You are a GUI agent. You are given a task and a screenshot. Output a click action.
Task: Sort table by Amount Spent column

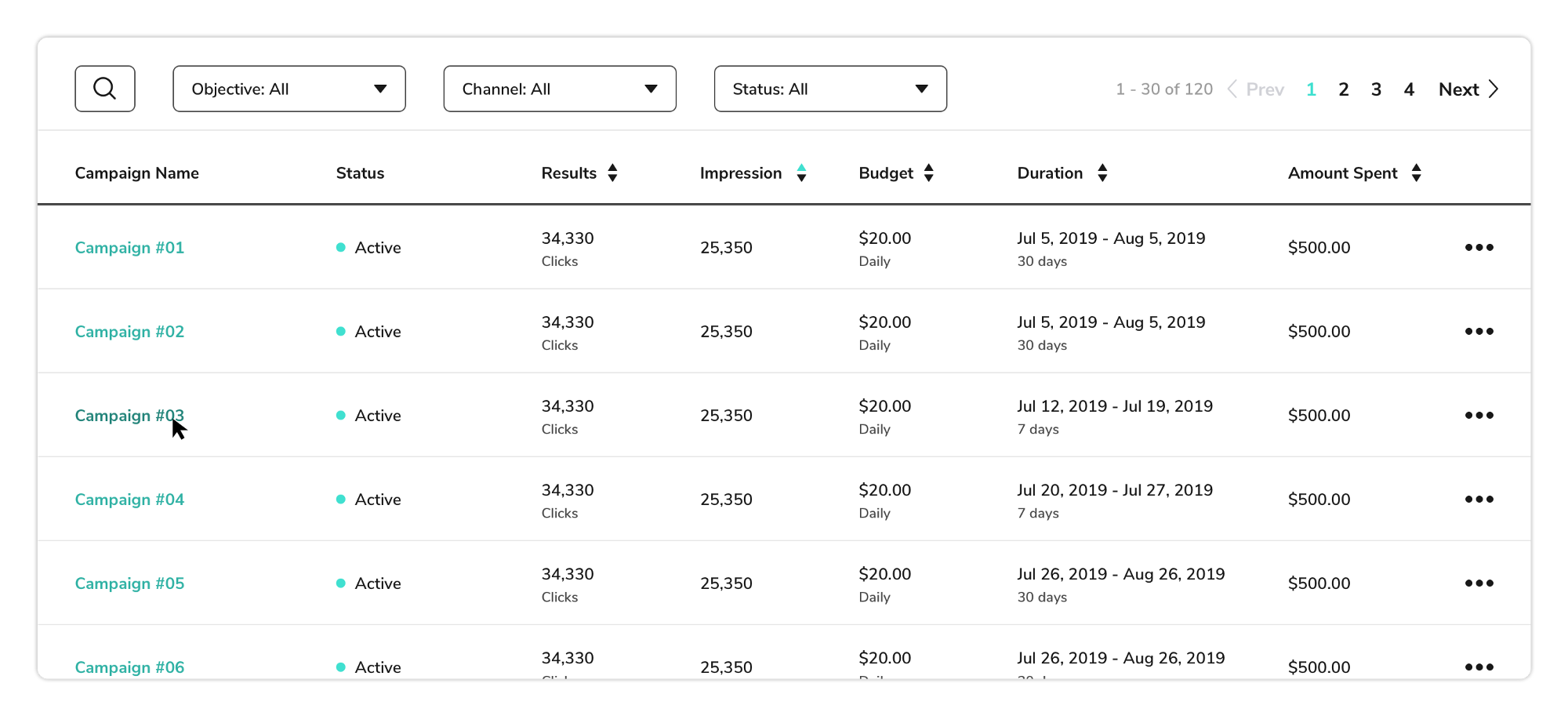[x=1416, y=173]
